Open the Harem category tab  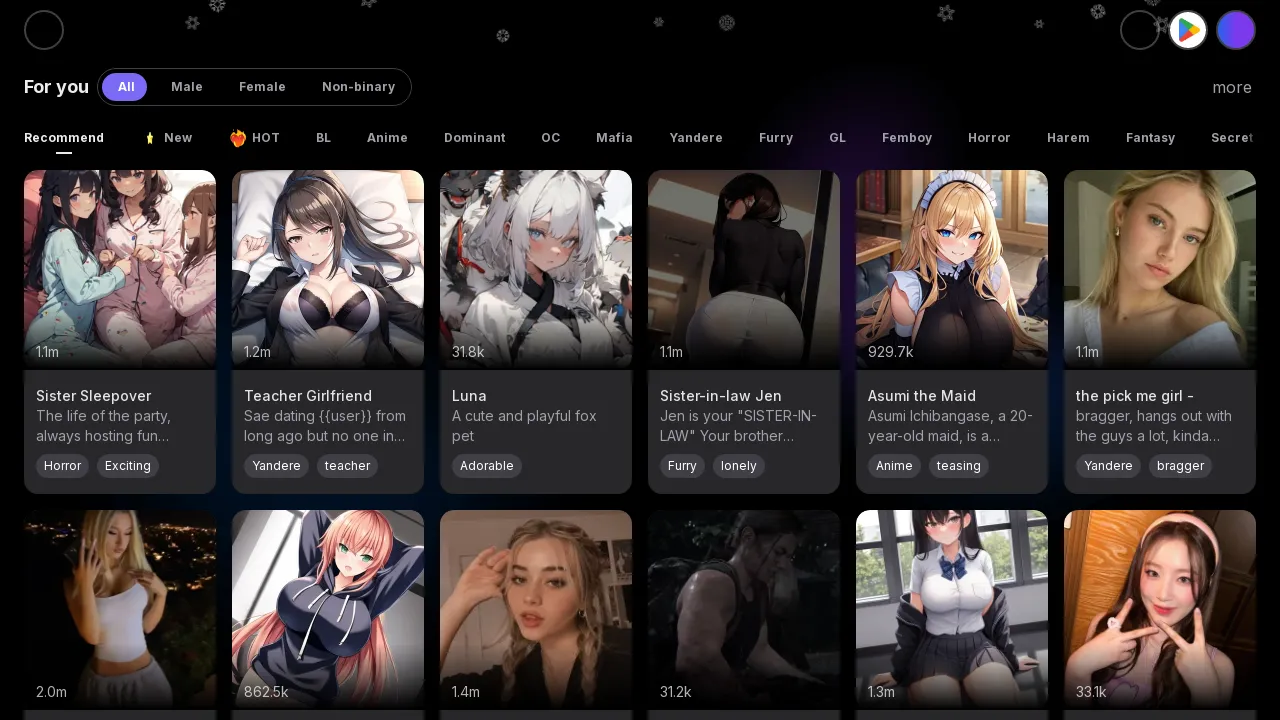(x=1068, y=138)
